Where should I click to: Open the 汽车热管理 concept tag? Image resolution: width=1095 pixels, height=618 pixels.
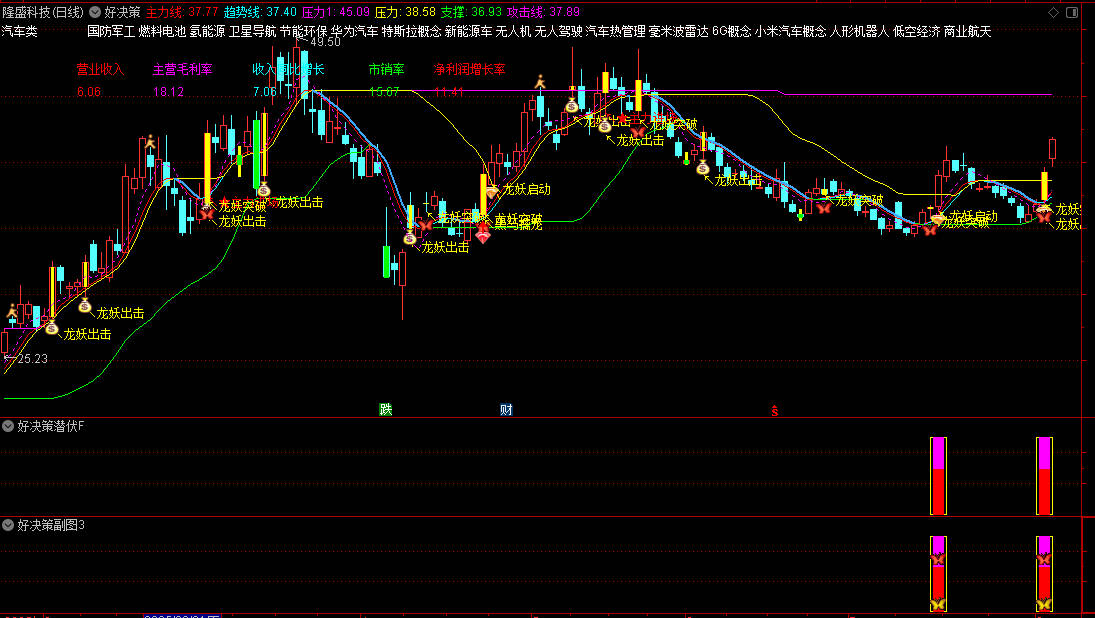[615, 31]
